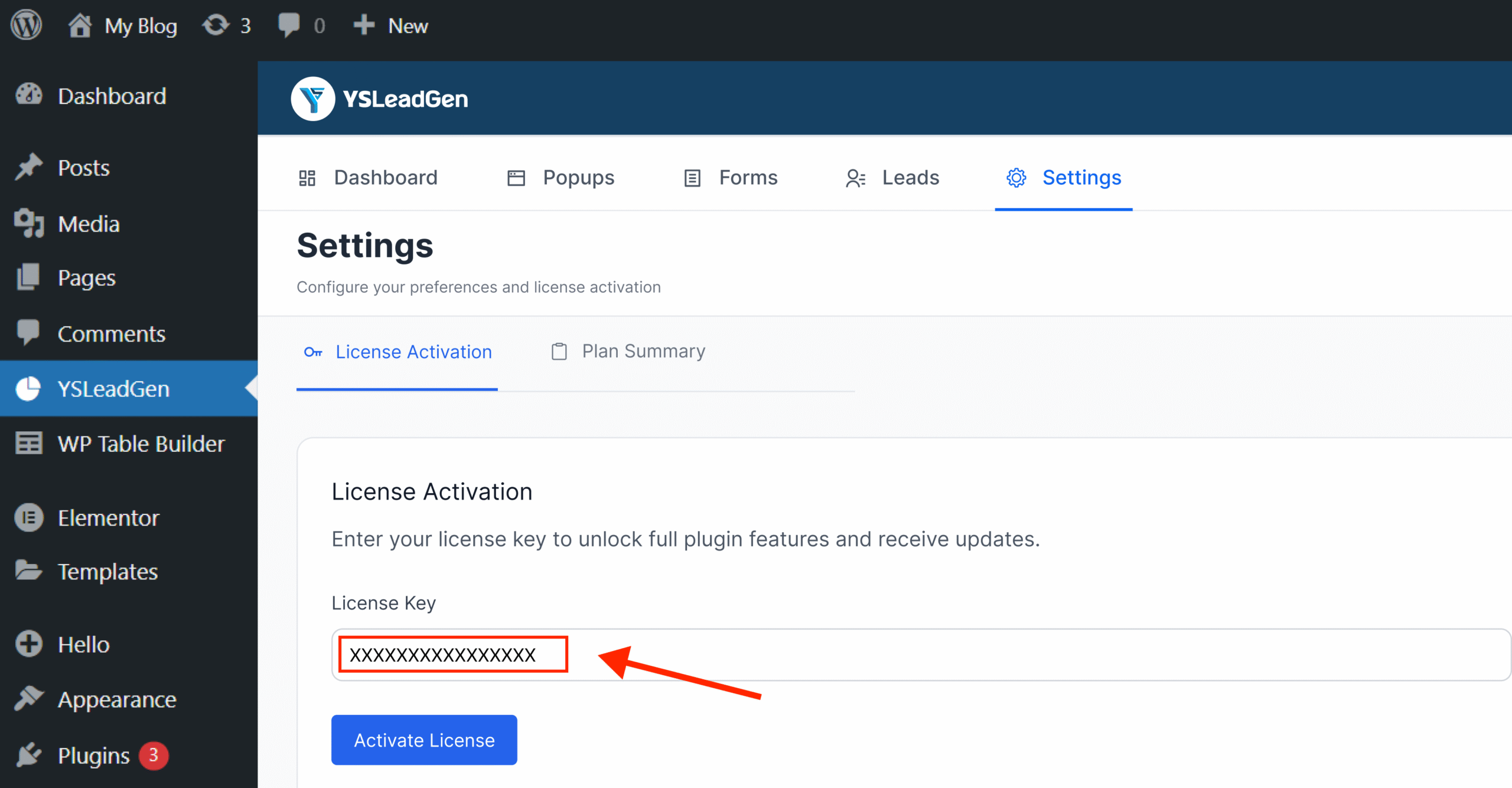The height and width of the screenshot is (788, 1512).
Task: Click the Hello plus-circle icon
Action: tap(29, 644)
